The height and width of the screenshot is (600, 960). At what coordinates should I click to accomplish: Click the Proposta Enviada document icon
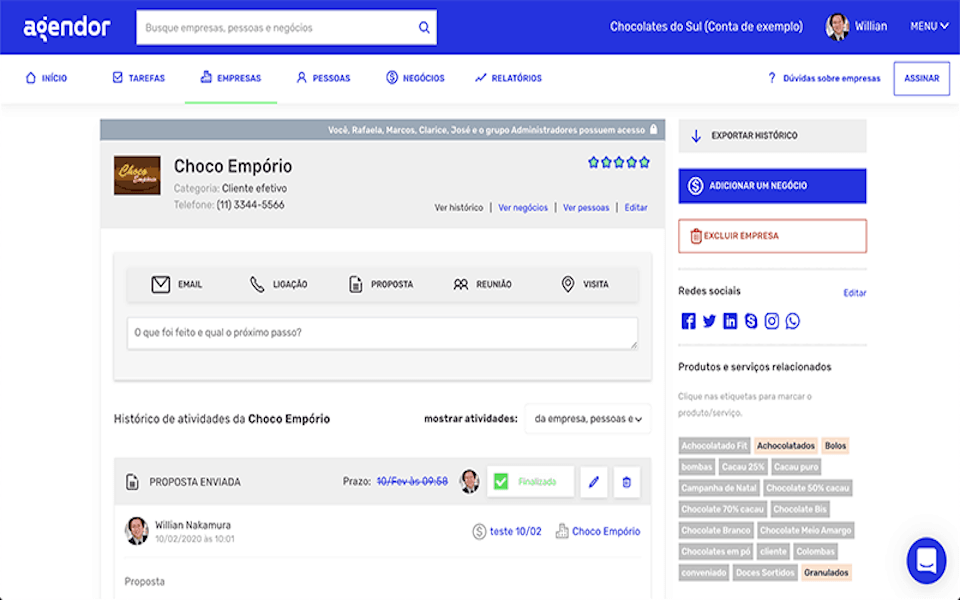click(132, 482)
